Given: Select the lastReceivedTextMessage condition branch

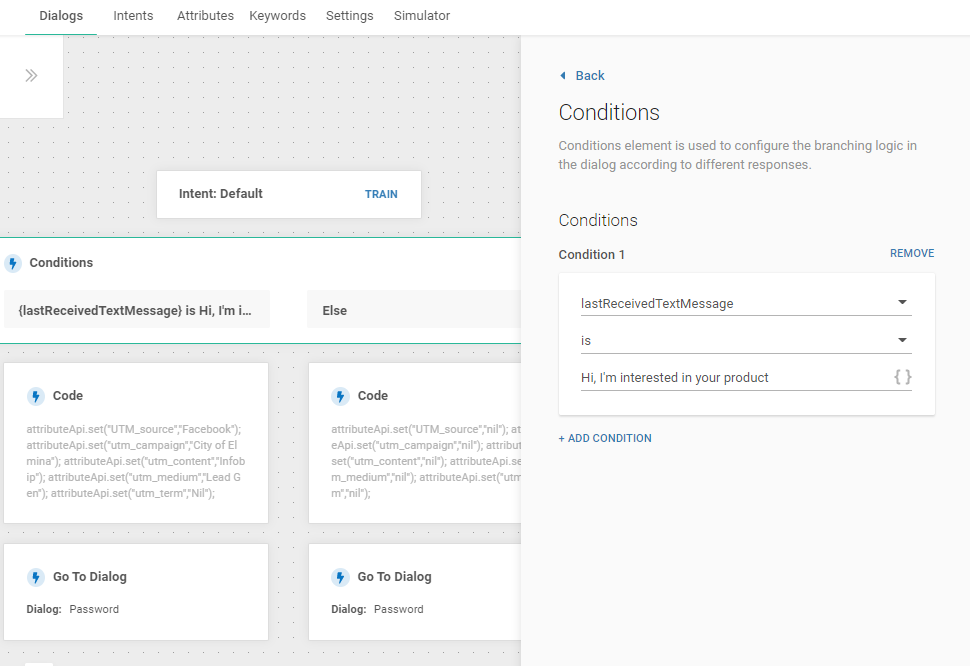Looking at the screenshot, I should [x=137, y=310].
